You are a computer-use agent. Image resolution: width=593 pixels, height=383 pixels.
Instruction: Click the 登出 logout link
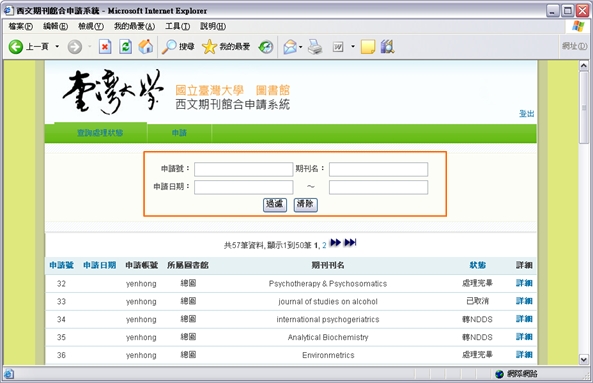coord(526,114)
